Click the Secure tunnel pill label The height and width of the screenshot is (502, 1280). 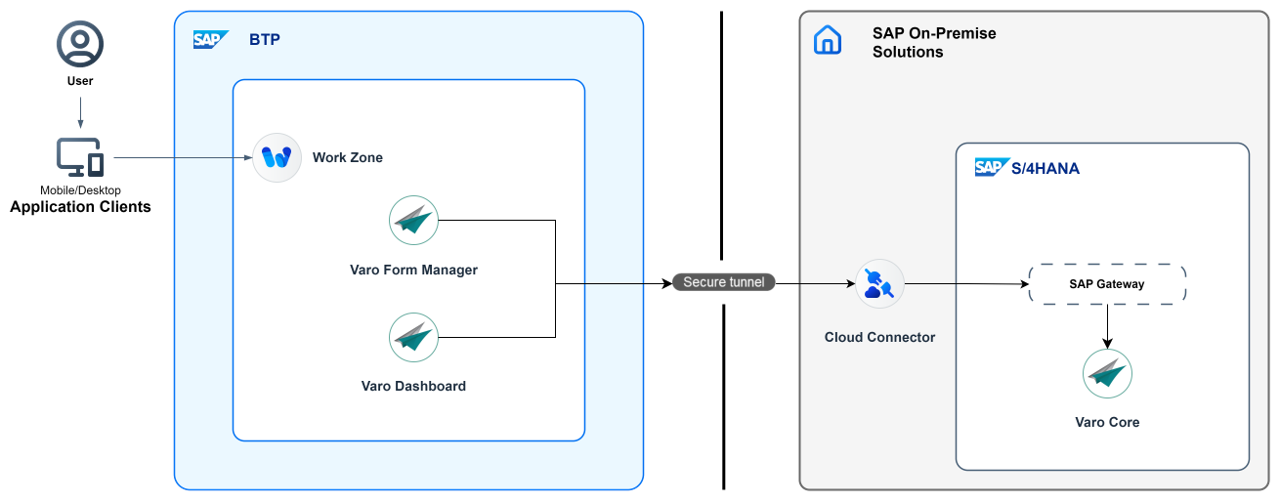click(723, 283)
